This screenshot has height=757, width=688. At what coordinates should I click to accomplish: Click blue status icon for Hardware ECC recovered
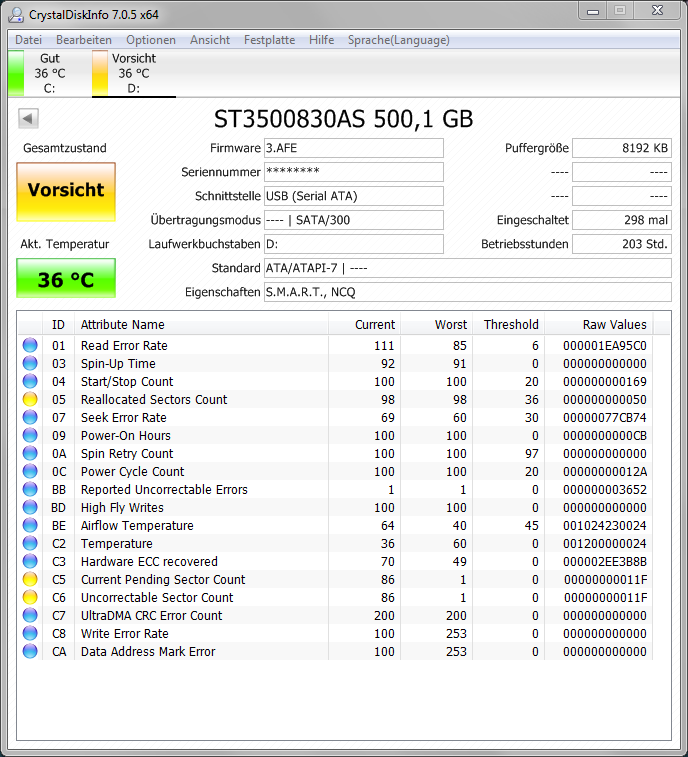coord(30,561)
